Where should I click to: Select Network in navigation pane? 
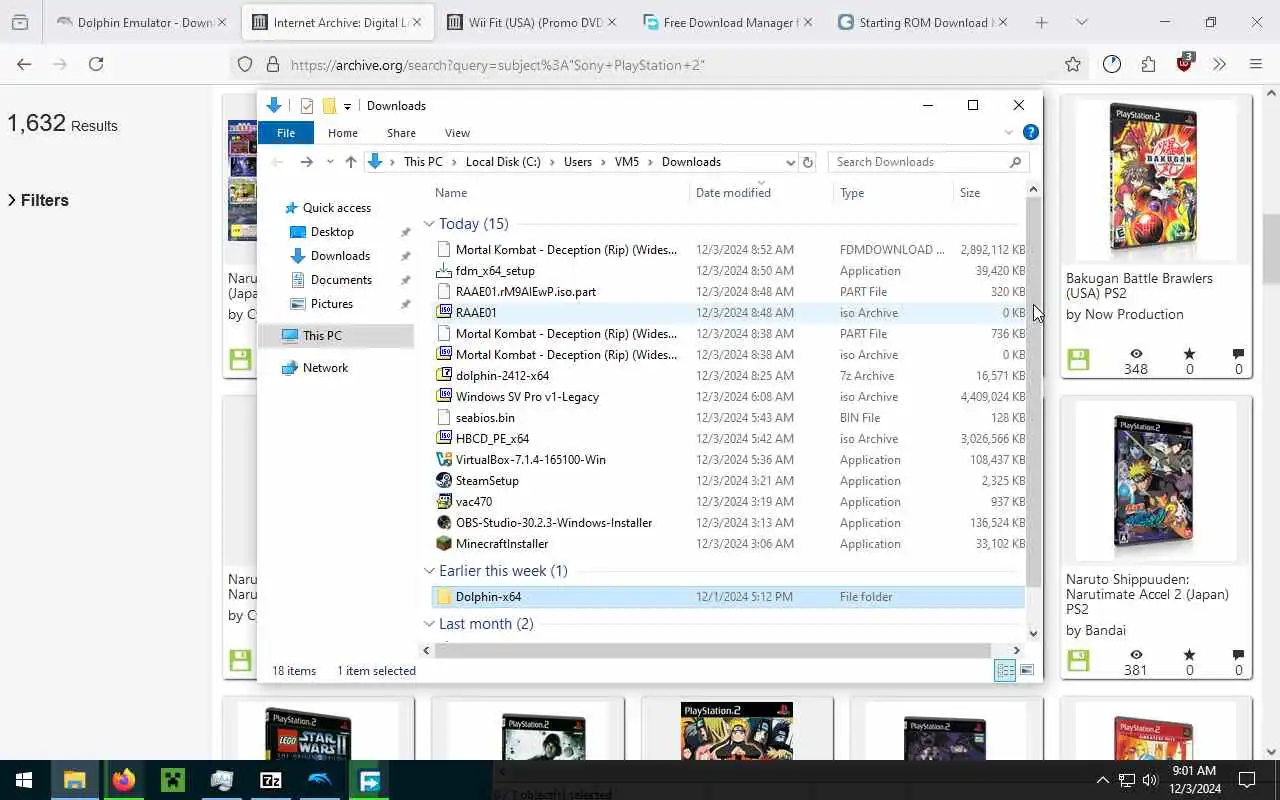click(325, 368)
